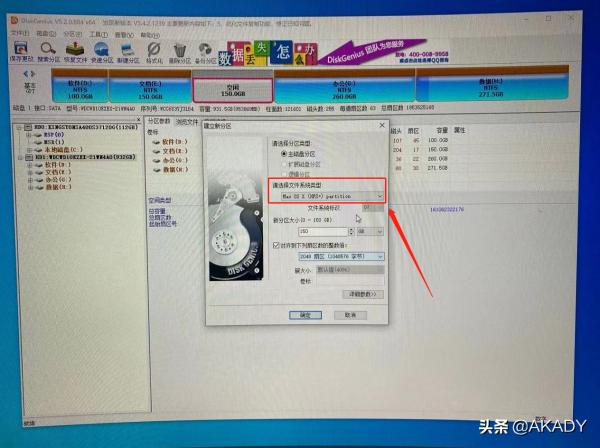Image resolution: width=600 pixels, height=448 pixels.
Task: Close the New Partition dialog with X
Action: tap(382, 125)
